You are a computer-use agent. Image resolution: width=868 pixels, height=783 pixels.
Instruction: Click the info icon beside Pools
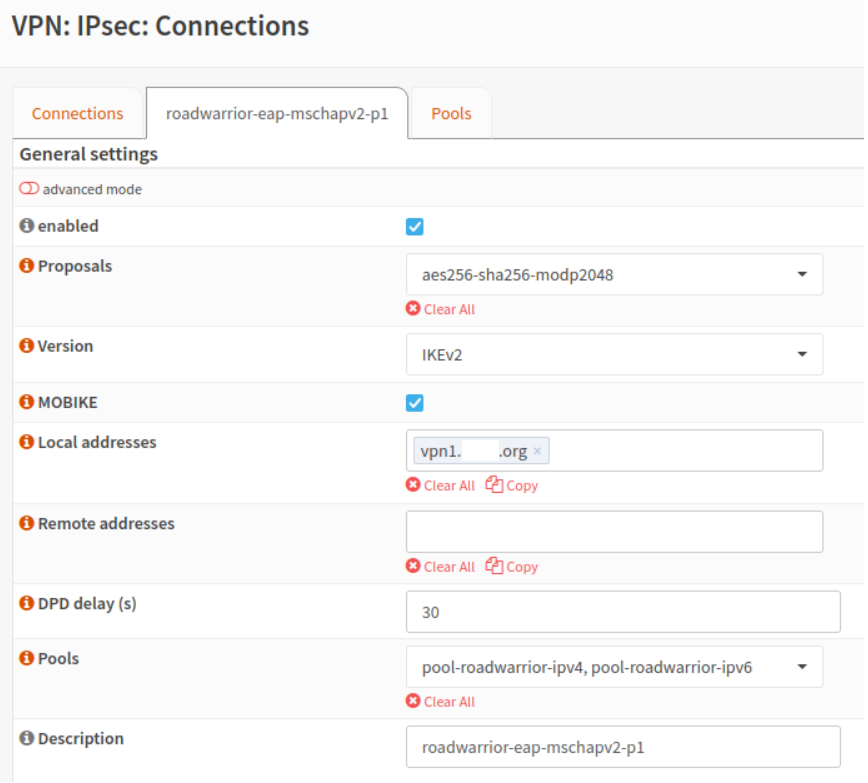(26, 658)
